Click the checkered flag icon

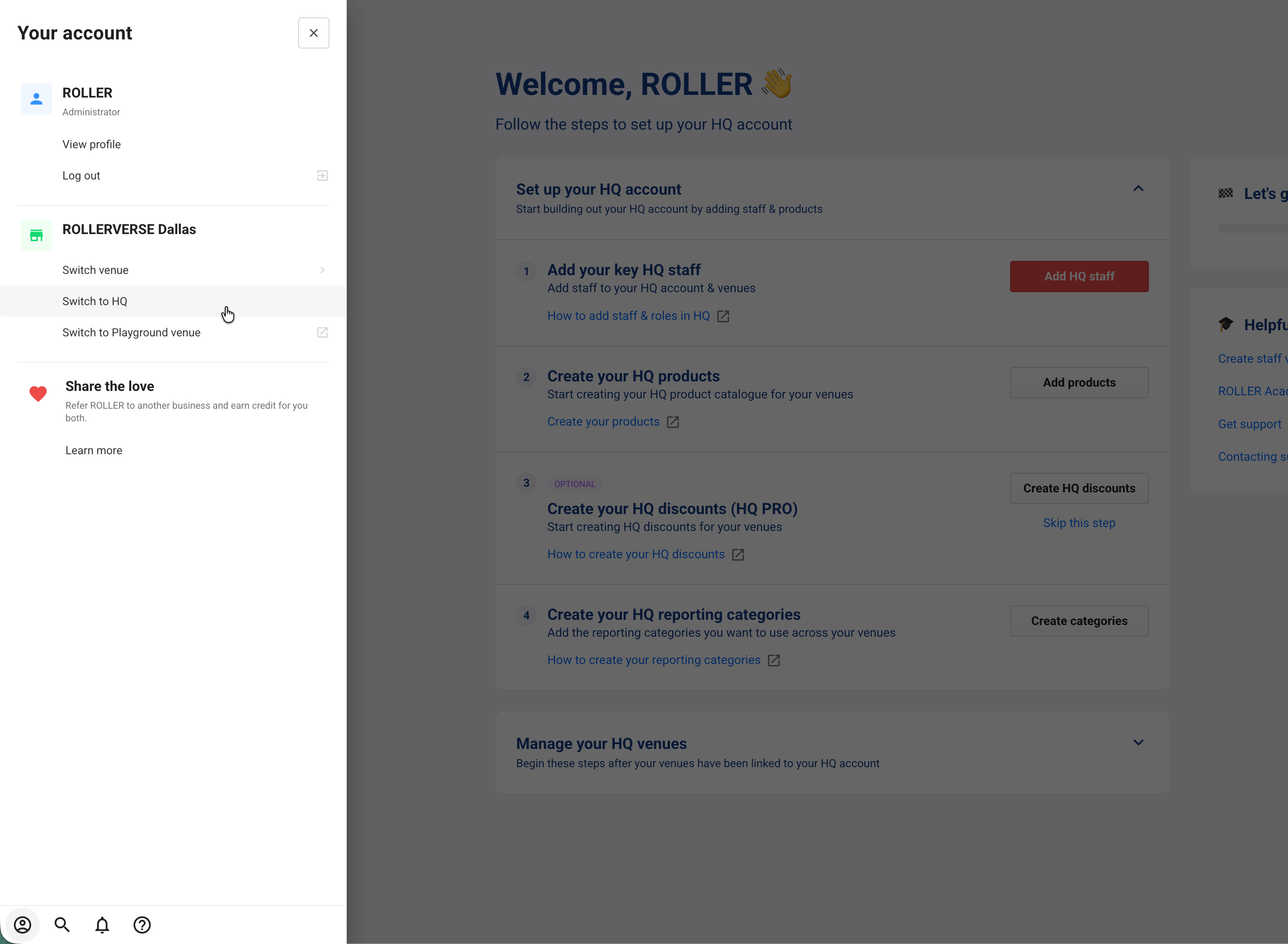1226,194
